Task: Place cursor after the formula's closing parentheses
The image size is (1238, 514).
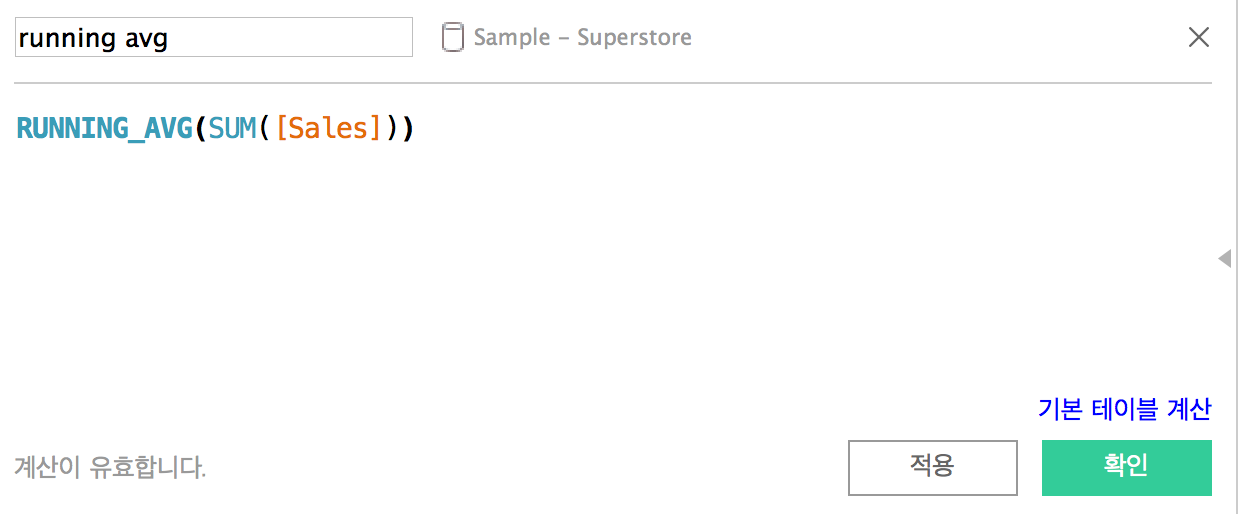Action: 415,129
